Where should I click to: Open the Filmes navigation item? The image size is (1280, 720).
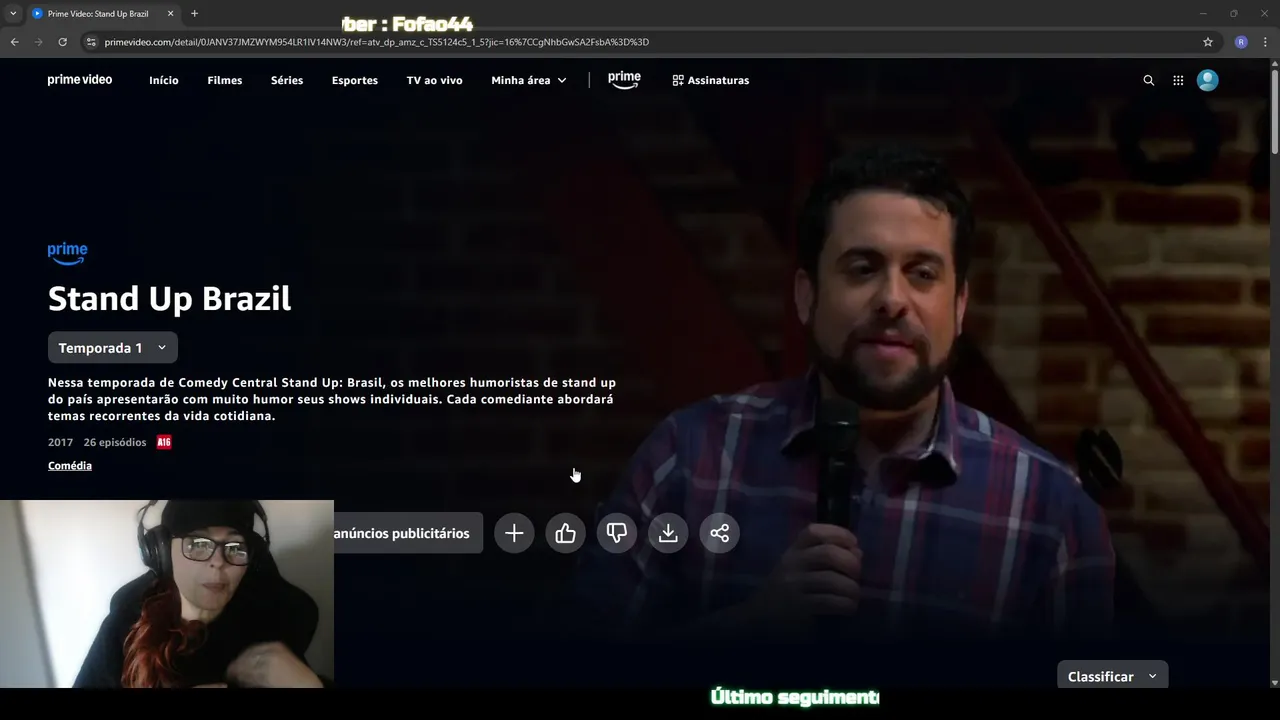pos(225,80)
